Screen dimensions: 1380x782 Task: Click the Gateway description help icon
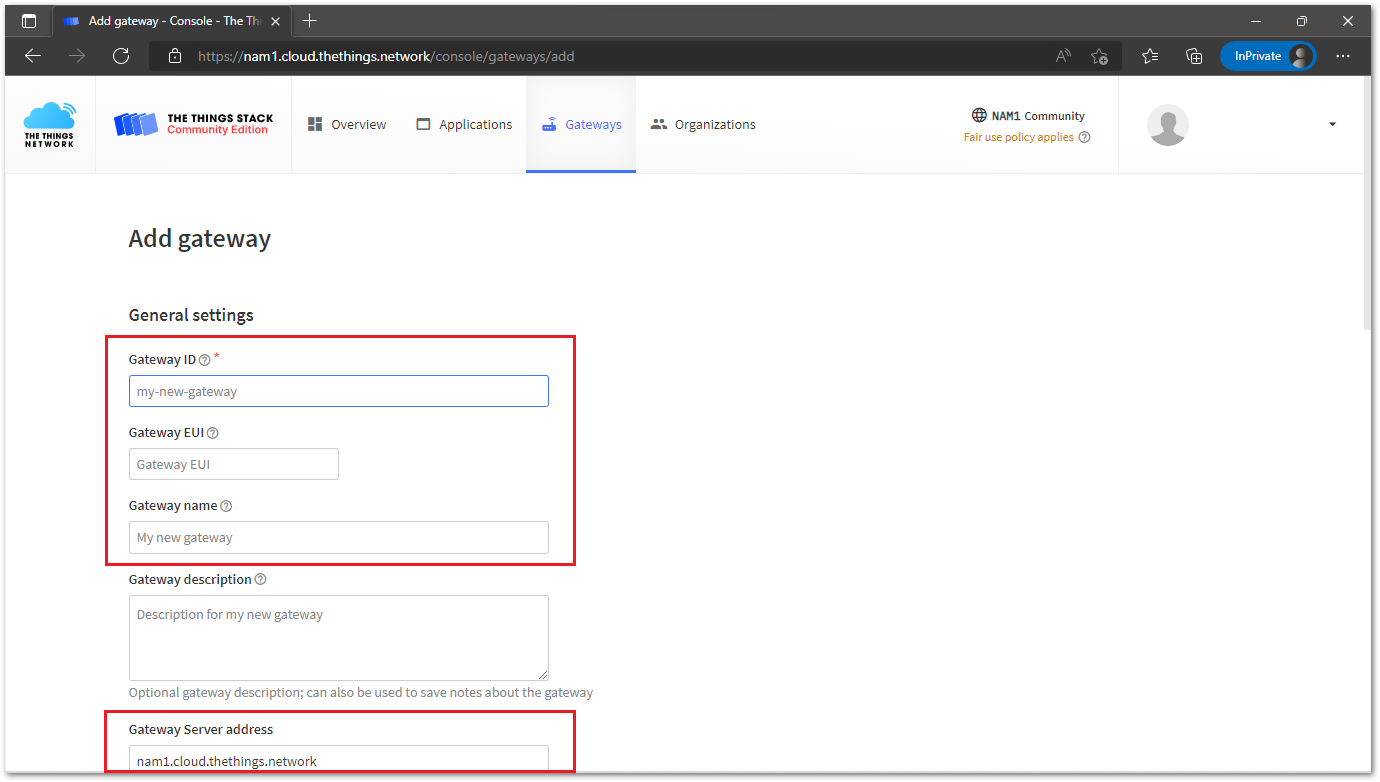point(260,579)
